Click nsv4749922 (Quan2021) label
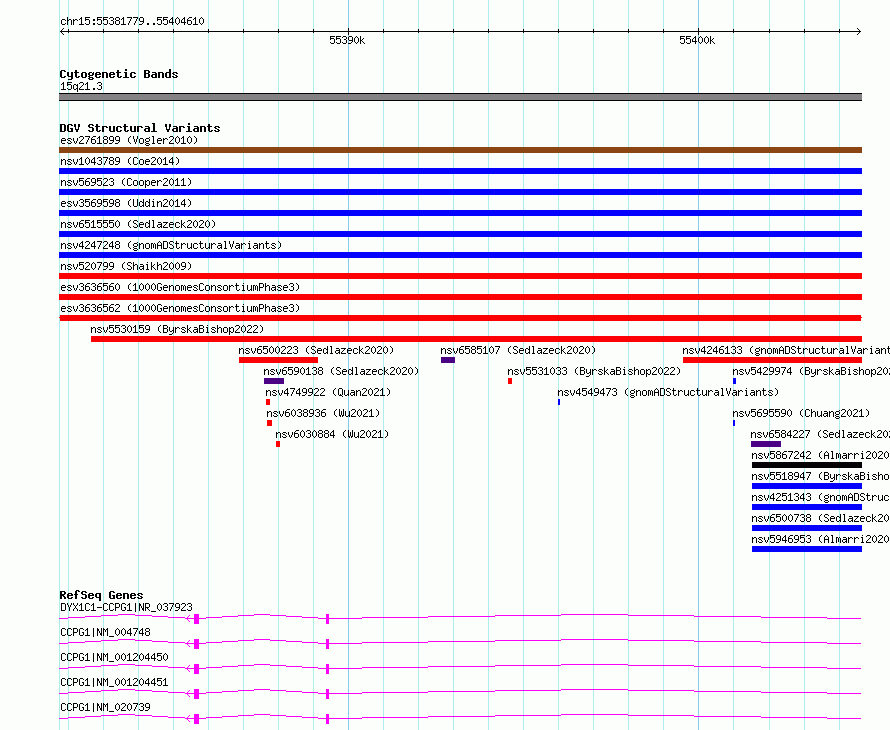890x730 pixels. pos(328,392)
